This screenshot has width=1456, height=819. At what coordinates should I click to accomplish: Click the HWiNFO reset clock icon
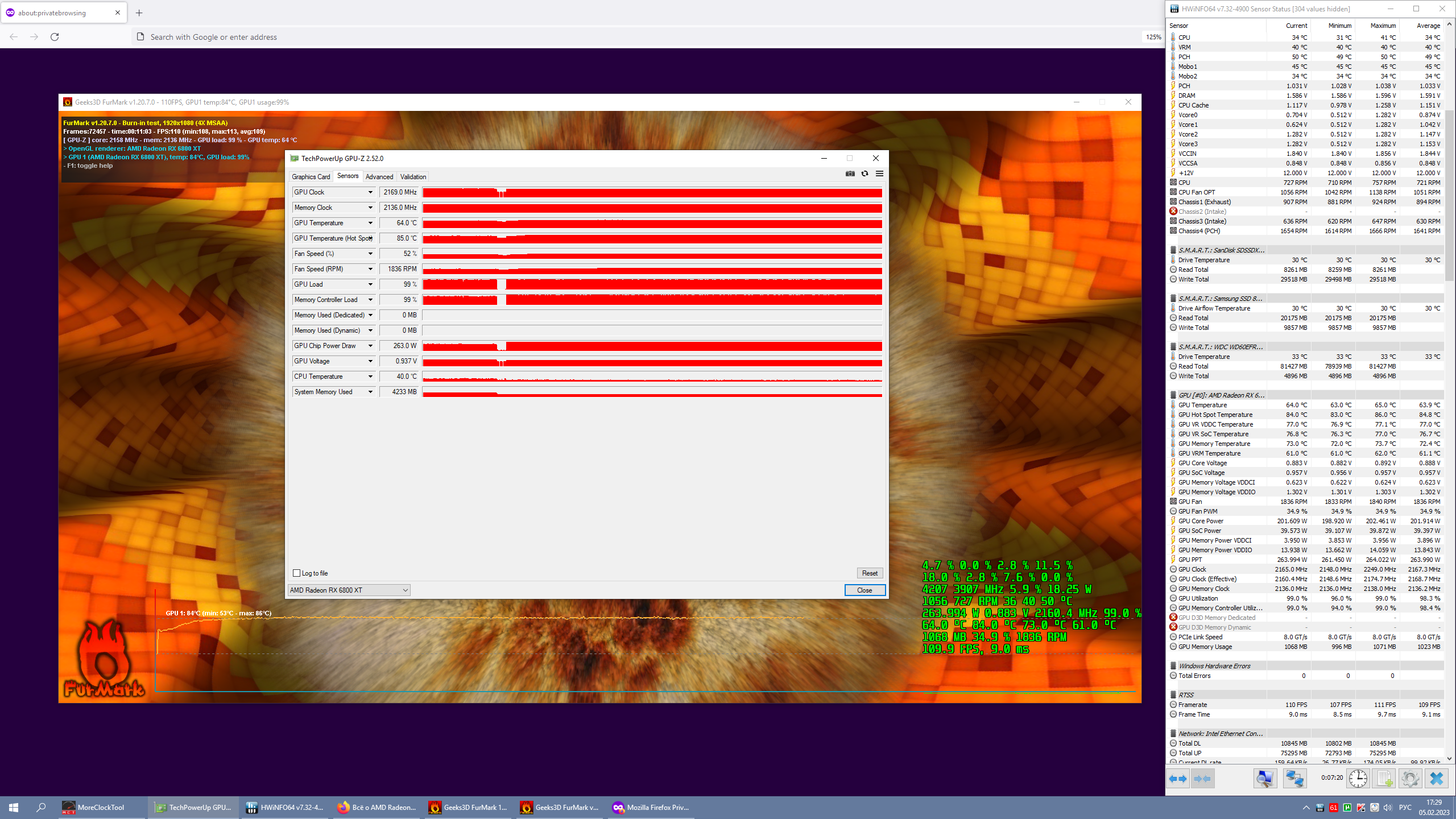point(1358,778)
